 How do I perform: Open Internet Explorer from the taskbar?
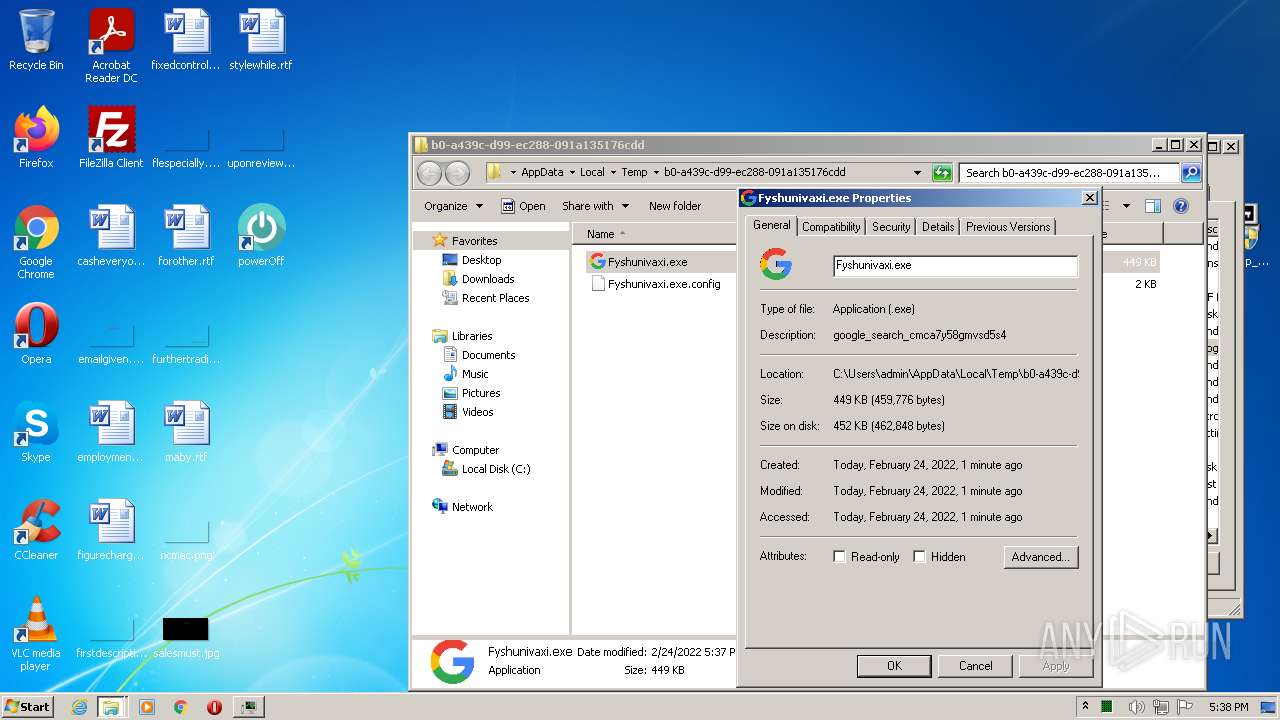79,707
